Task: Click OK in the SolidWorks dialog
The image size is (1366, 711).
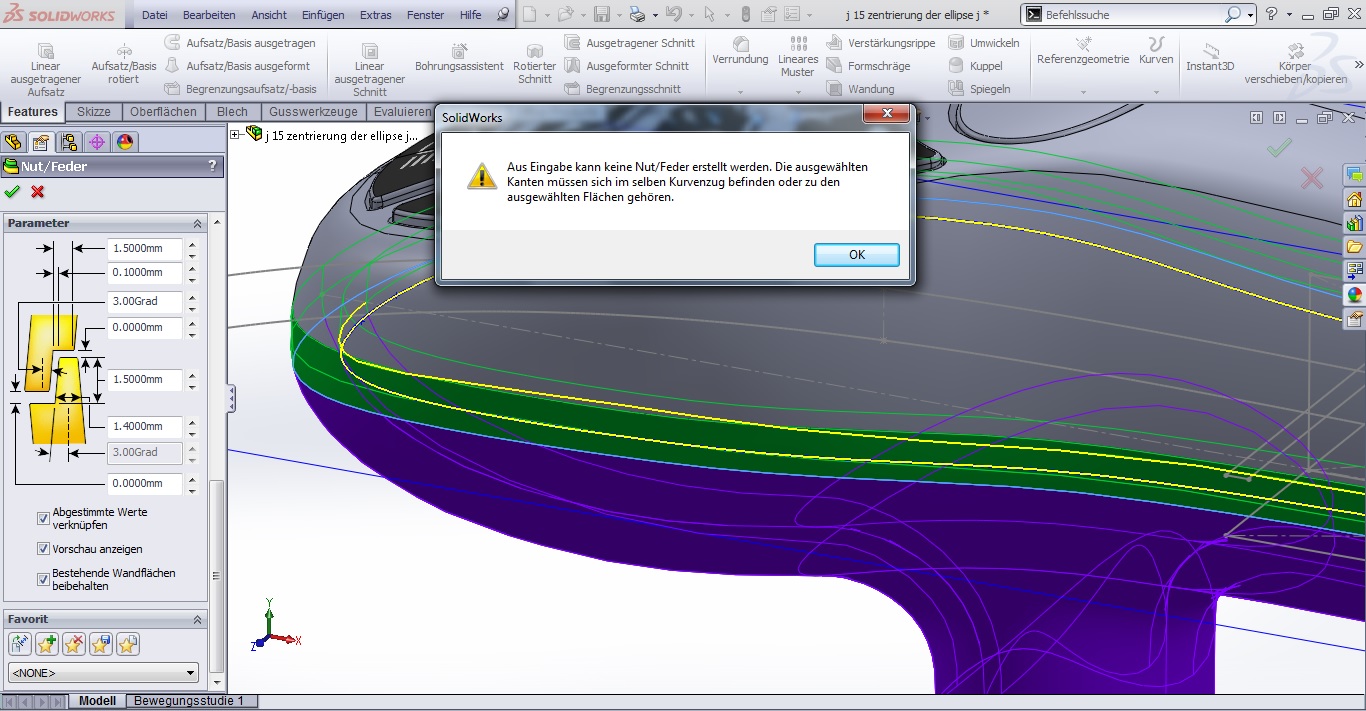Action: click(x=857, y=255)
